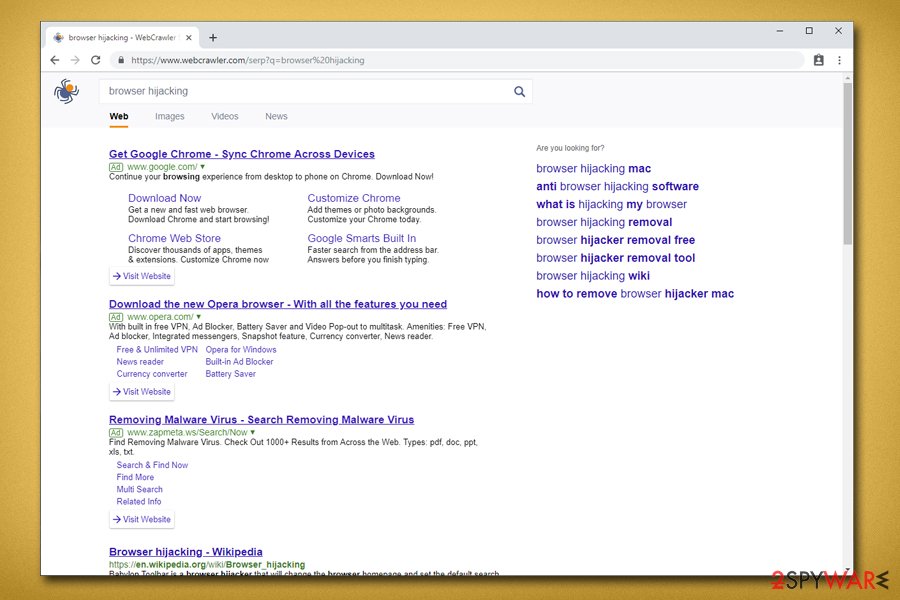Open the Battery Saver link
The image size is (900, 600).
click(231, 374)
